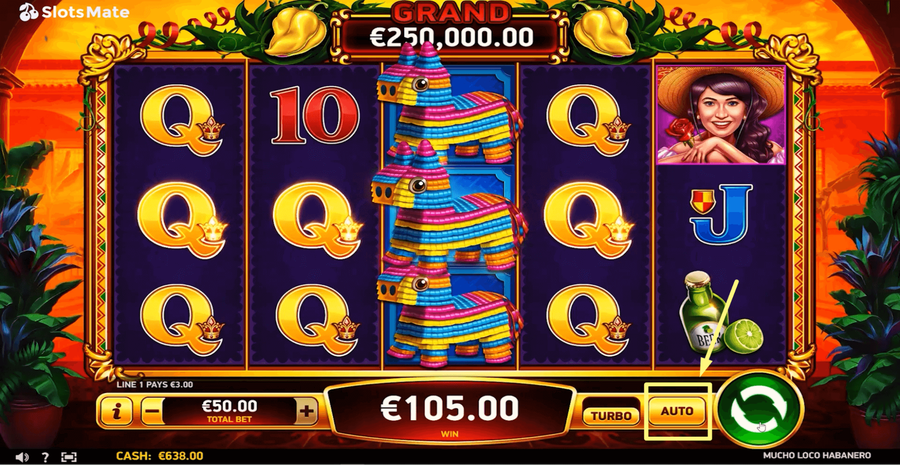Click the GRAND jackpot display

[450, 29]
